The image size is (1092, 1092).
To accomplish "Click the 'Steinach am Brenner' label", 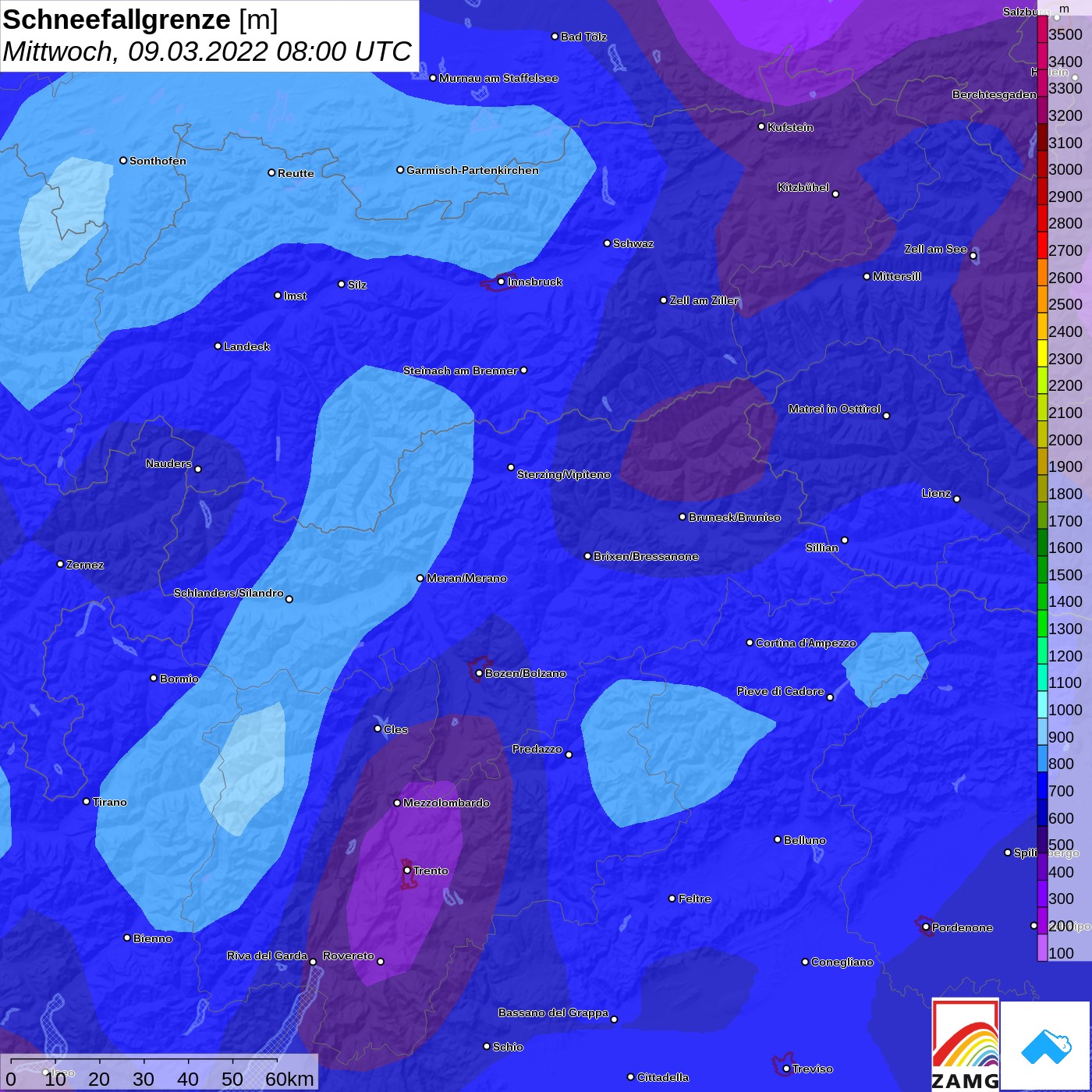I will tap(460, 370).
